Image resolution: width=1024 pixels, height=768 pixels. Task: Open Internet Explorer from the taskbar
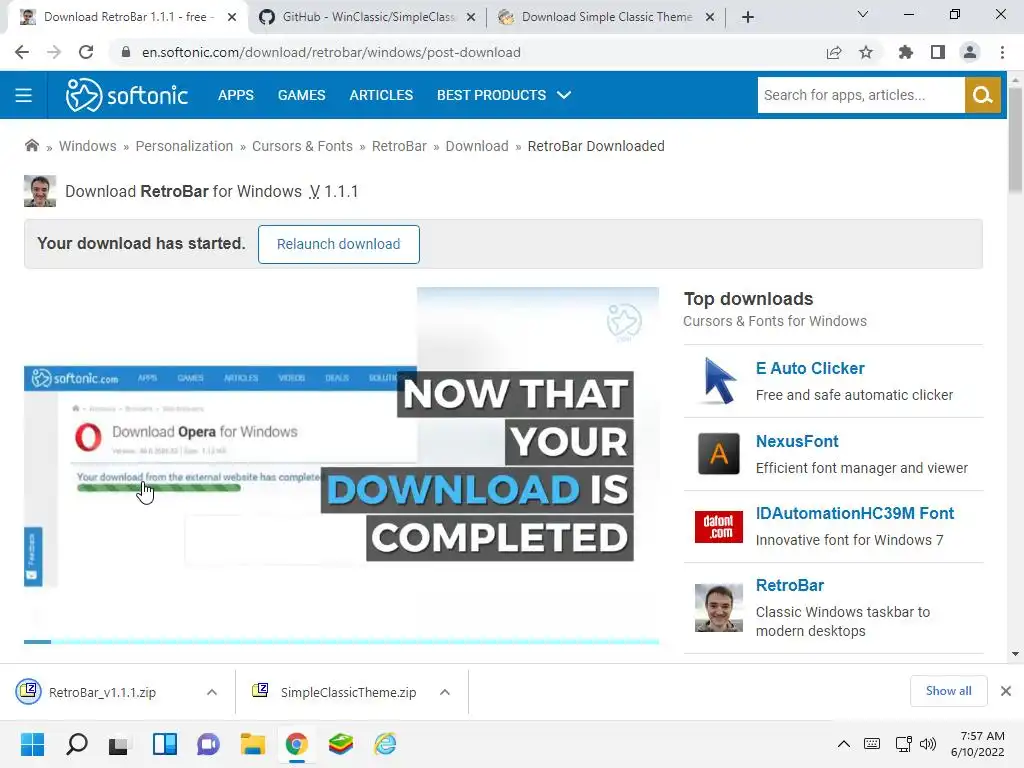point(385,744)
